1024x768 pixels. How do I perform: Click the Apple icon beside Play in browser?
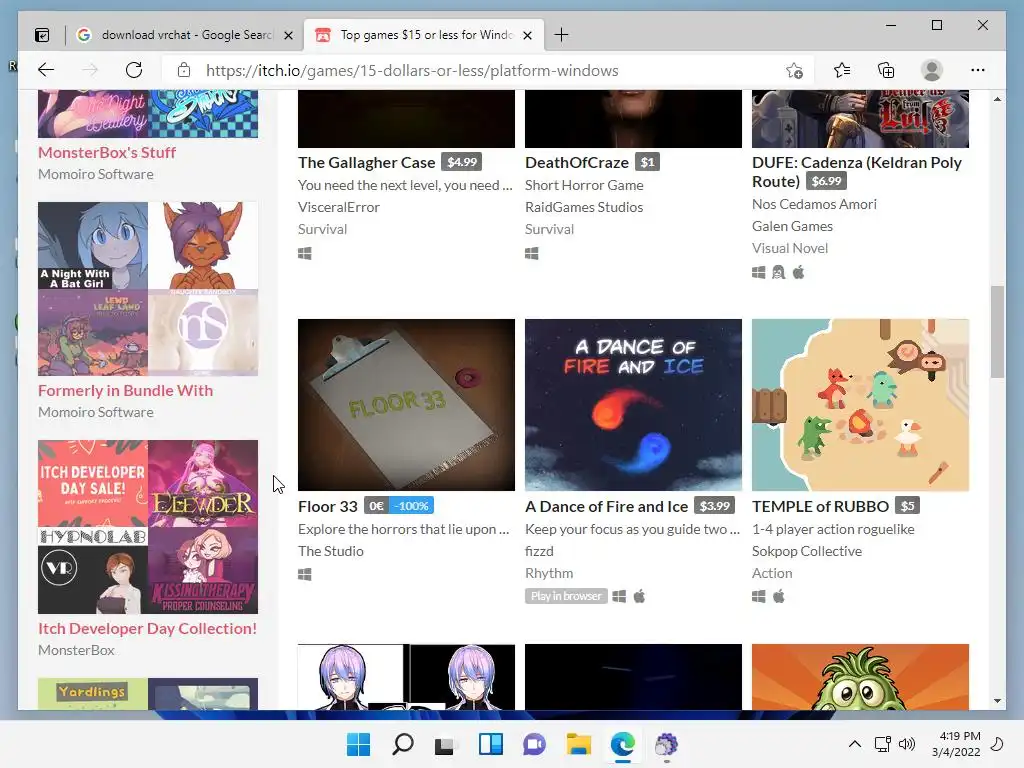[x=639, y=596]
